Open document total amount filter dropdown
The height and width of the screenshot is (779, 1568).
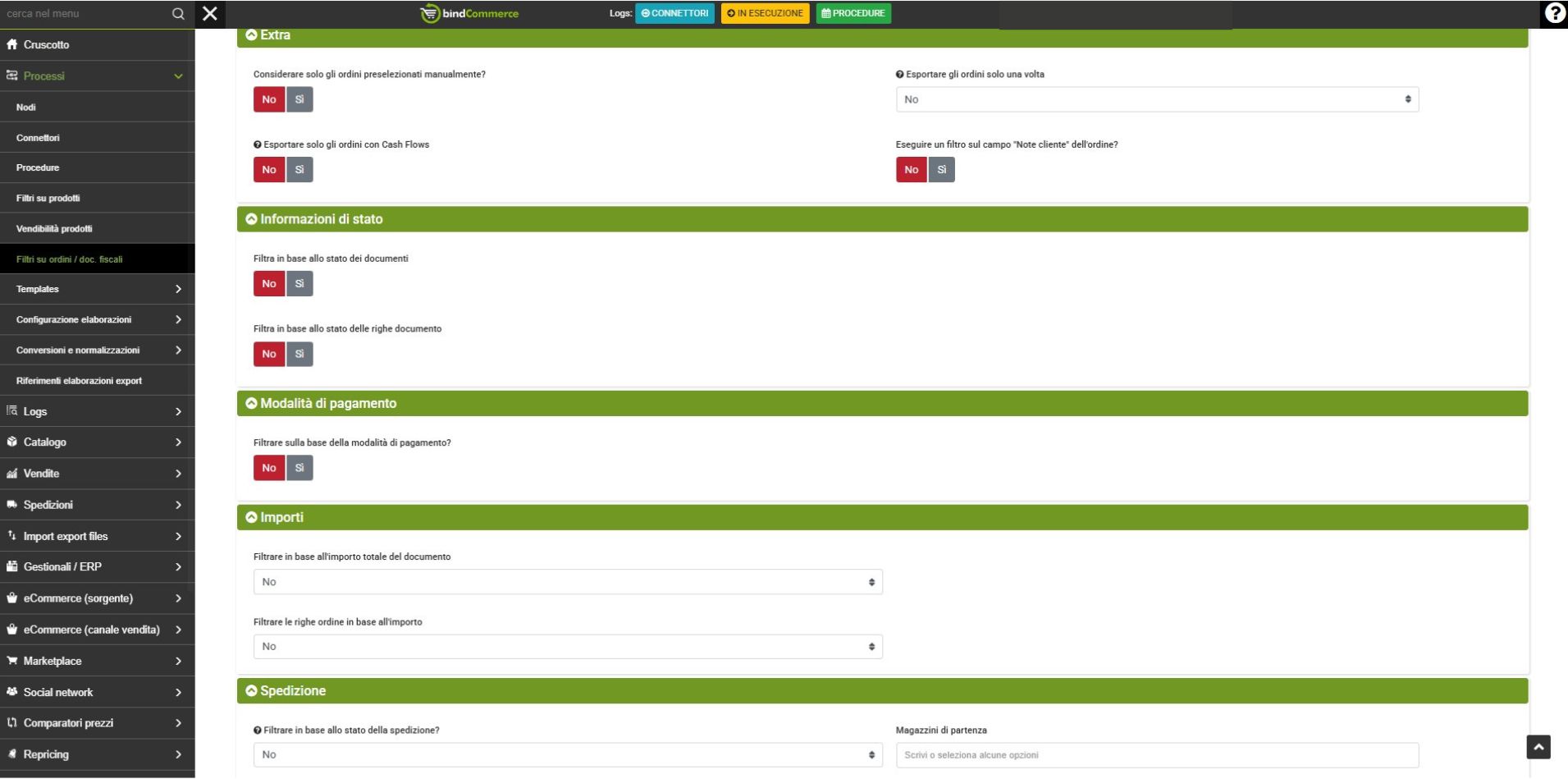pyautogui.click(x=567, y=582)
